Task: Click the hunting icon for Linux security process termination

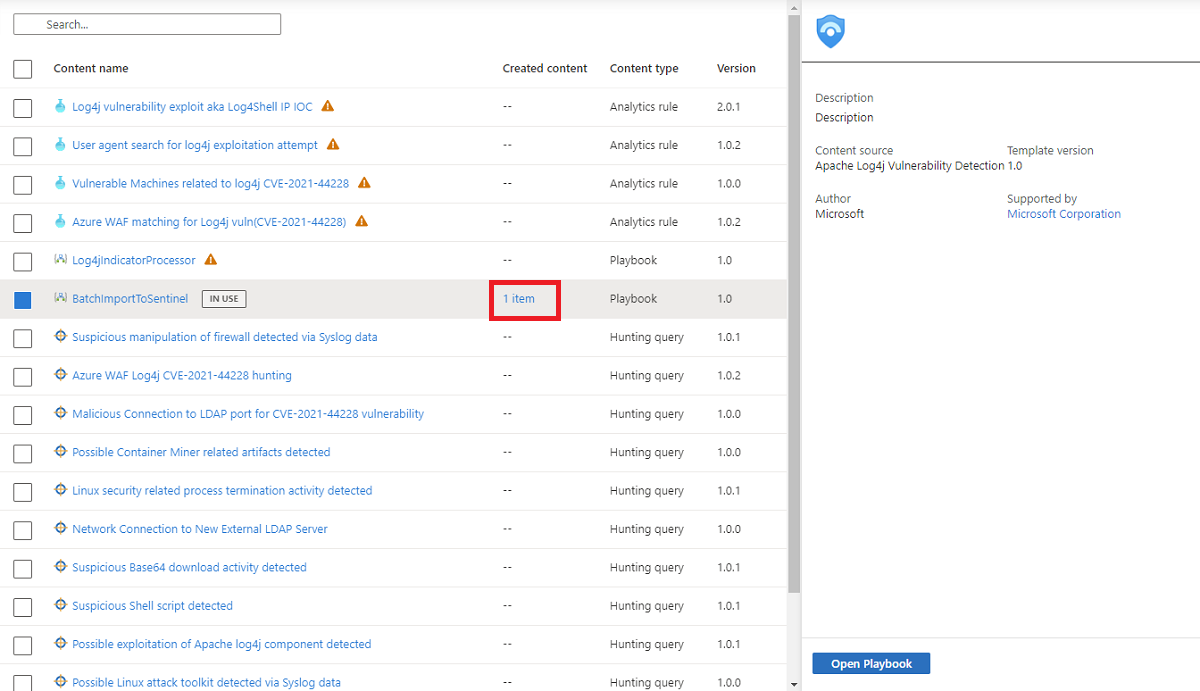Action: [60, 490]
